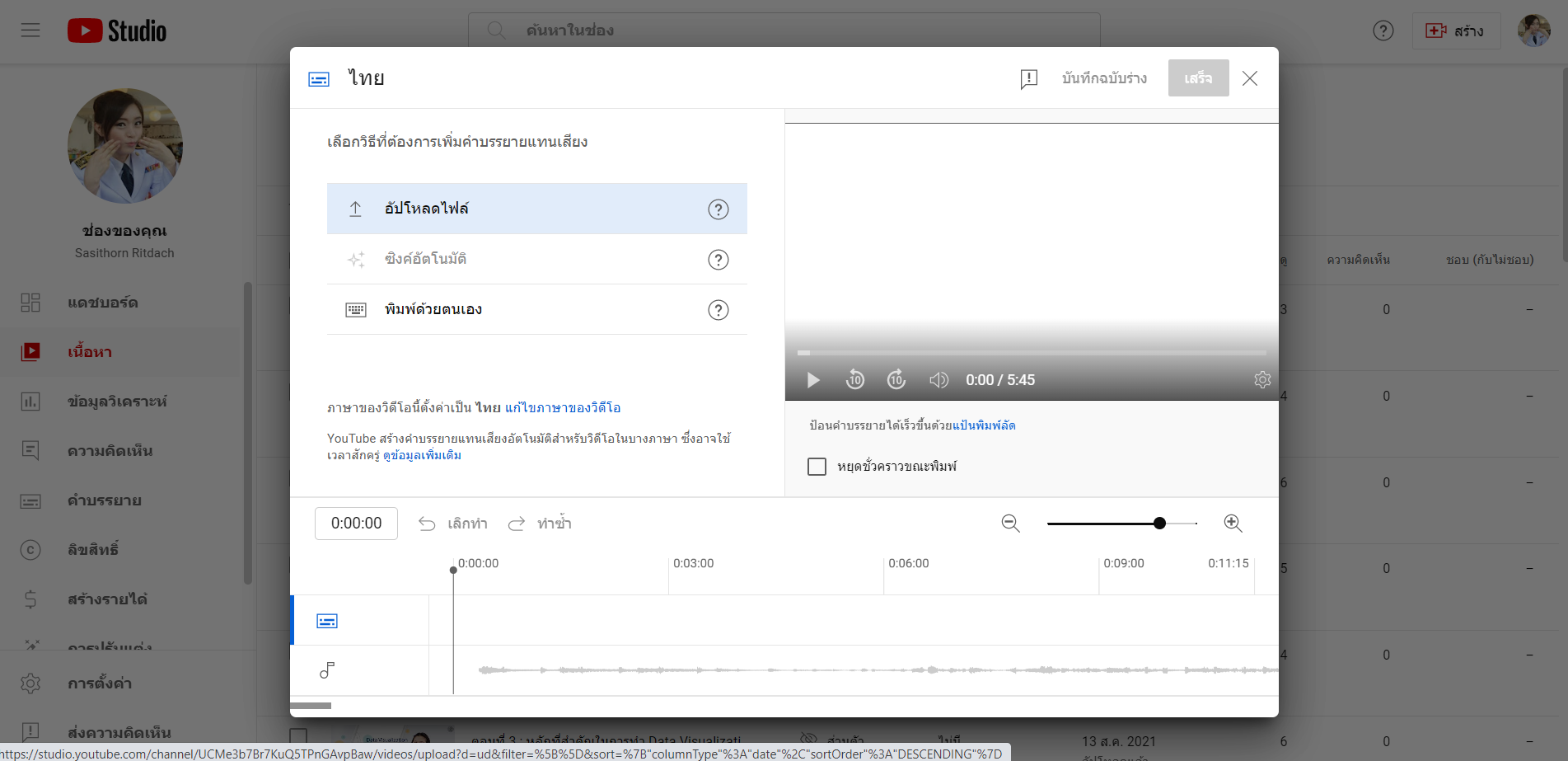
Task: Open แก้ไขภาษาของวิดีโอ link
Action: 563,408
